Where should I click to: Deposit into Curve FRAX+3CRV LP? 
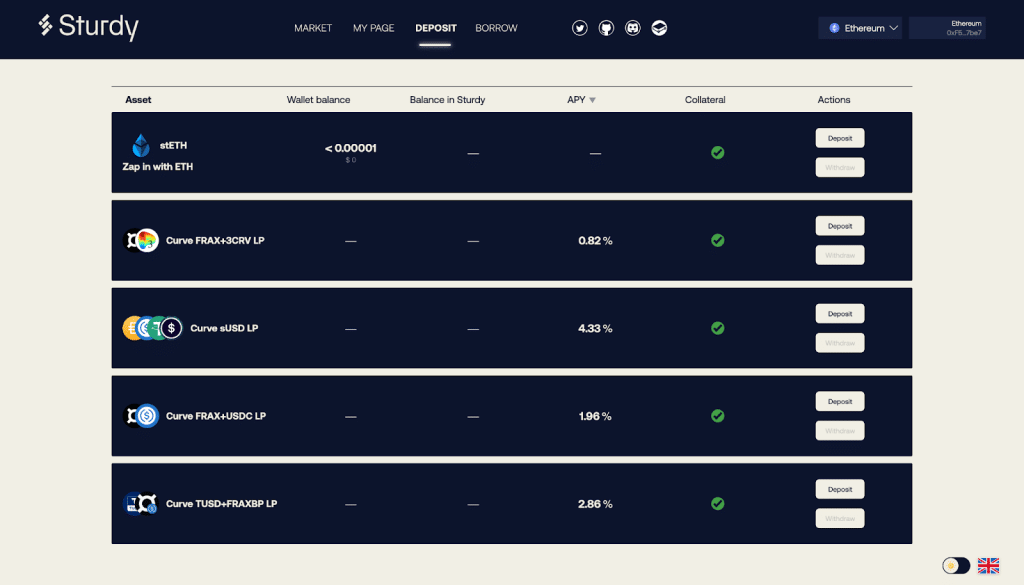click(x=840, y=226)
